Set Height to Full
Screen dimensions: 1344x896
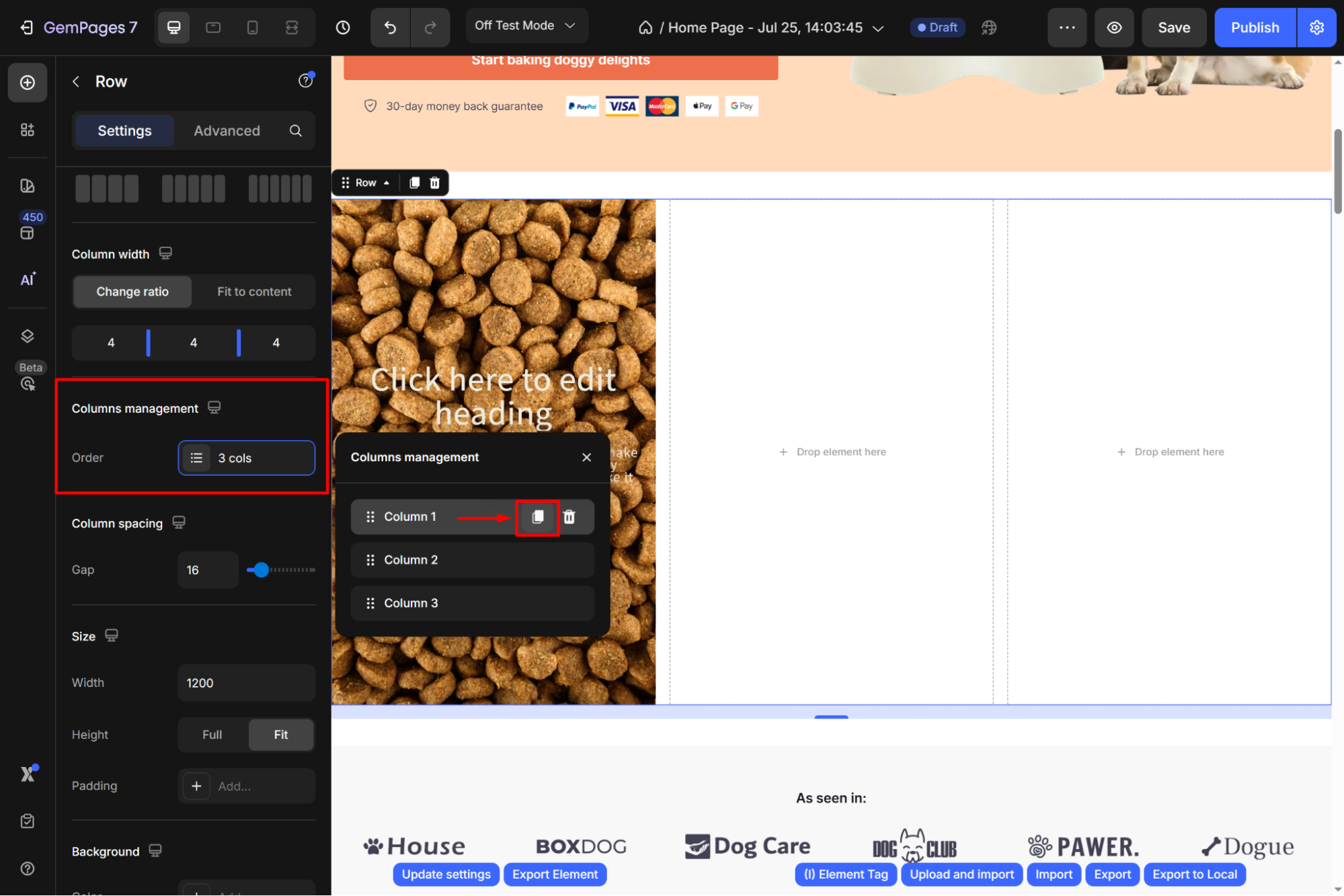point(212,735)
